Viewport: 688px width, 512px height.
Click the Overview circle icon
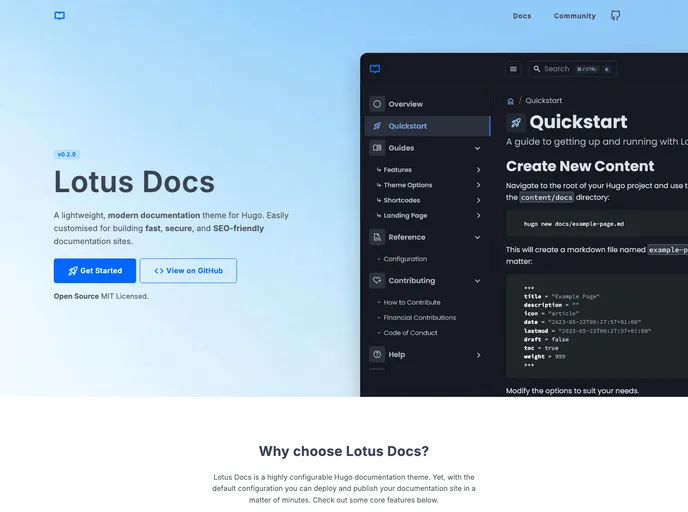pos(377,104)
